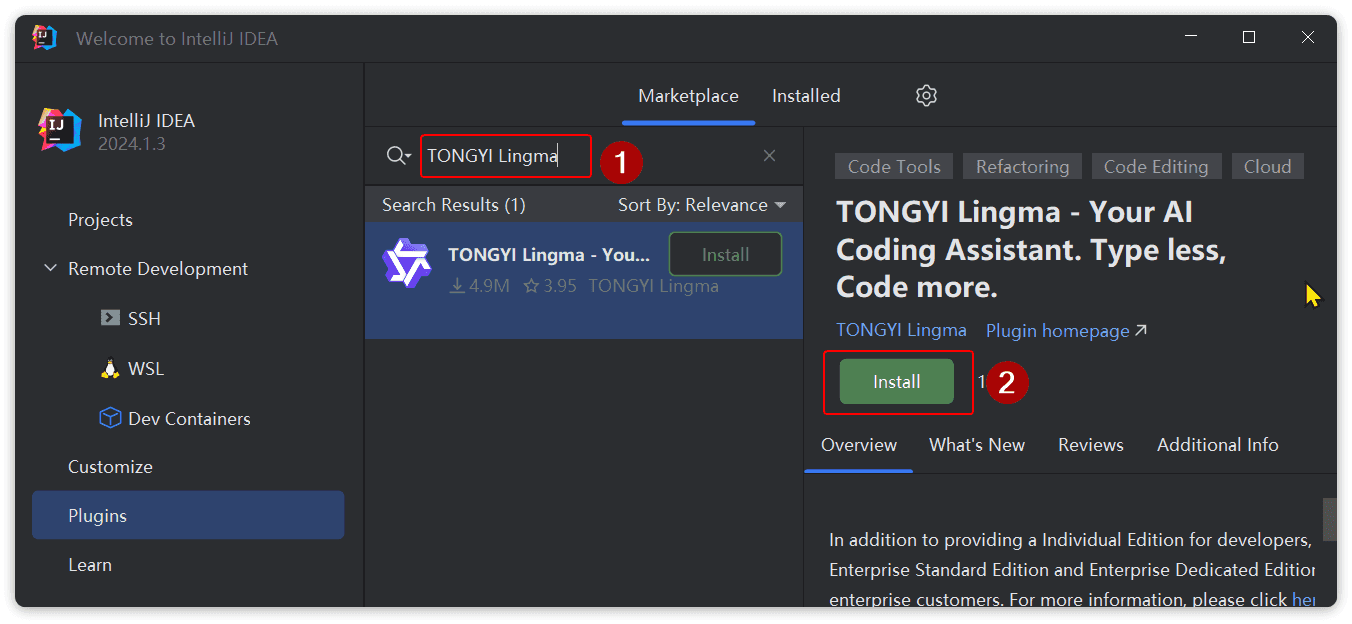Viewport: 1352px width, 624px height.
Task: Open the Overview tab
Action: point(859,445)
